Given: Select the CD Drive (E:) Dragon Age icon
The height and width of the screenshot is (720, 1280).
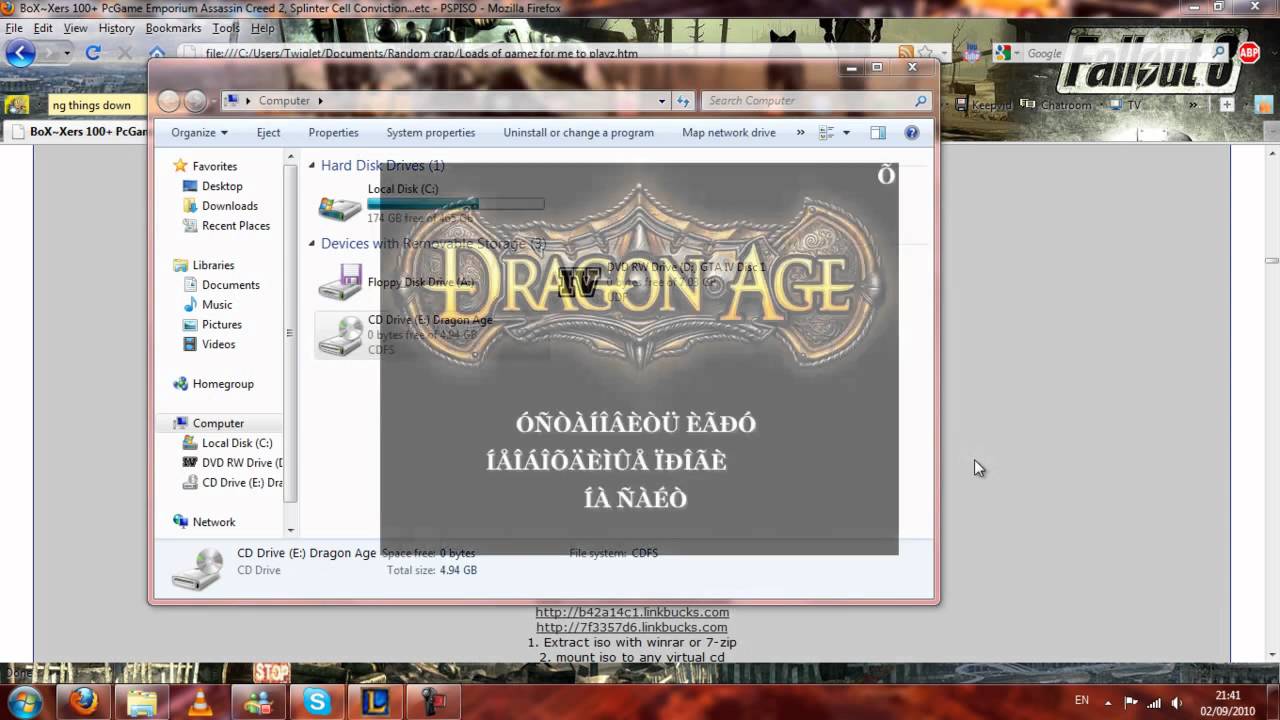Looking at the screenshot, I should coord(340,336).
